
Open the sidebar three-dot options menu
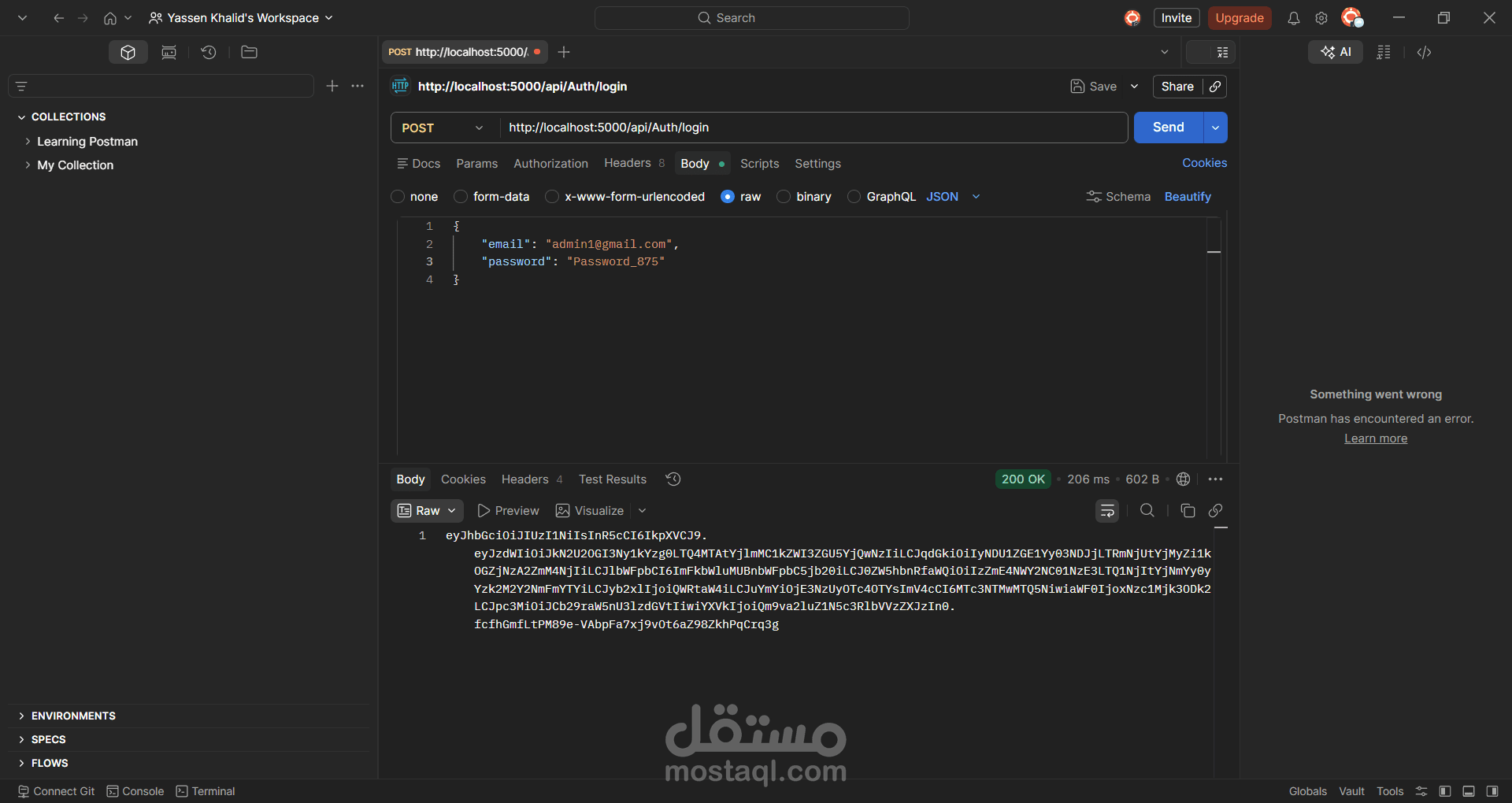pos(358,86)
